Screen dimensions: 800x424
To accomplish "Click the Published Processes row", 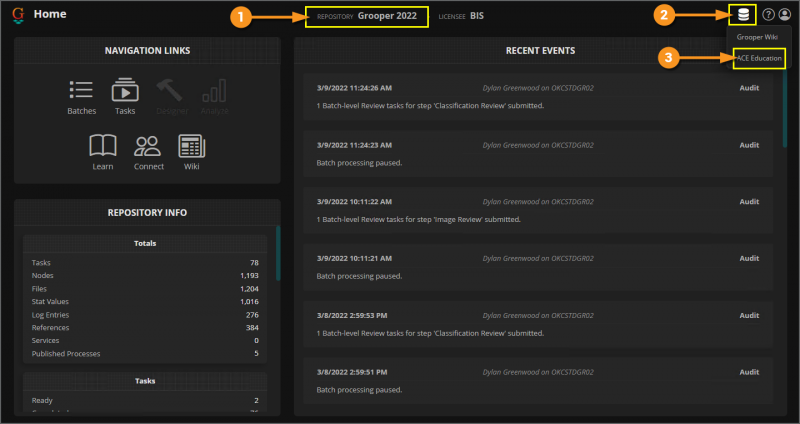I will tap(145, 354).
